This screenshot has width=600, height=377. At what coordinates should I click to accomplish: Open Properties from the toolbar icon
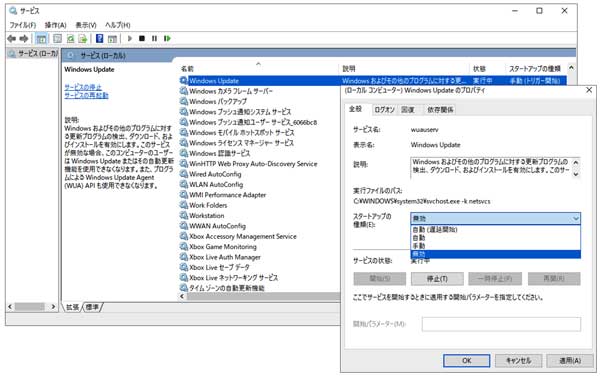[x=57, y=38]
